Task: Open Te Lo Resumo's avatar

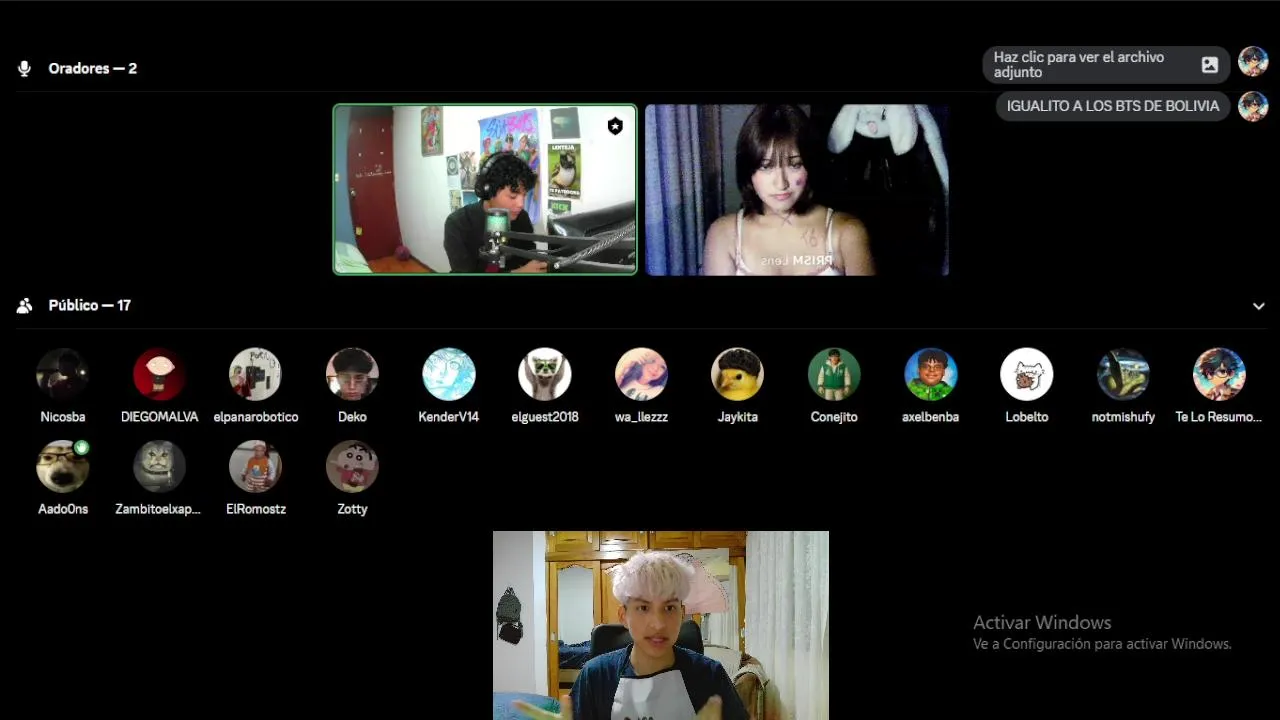Action: 1219,374
